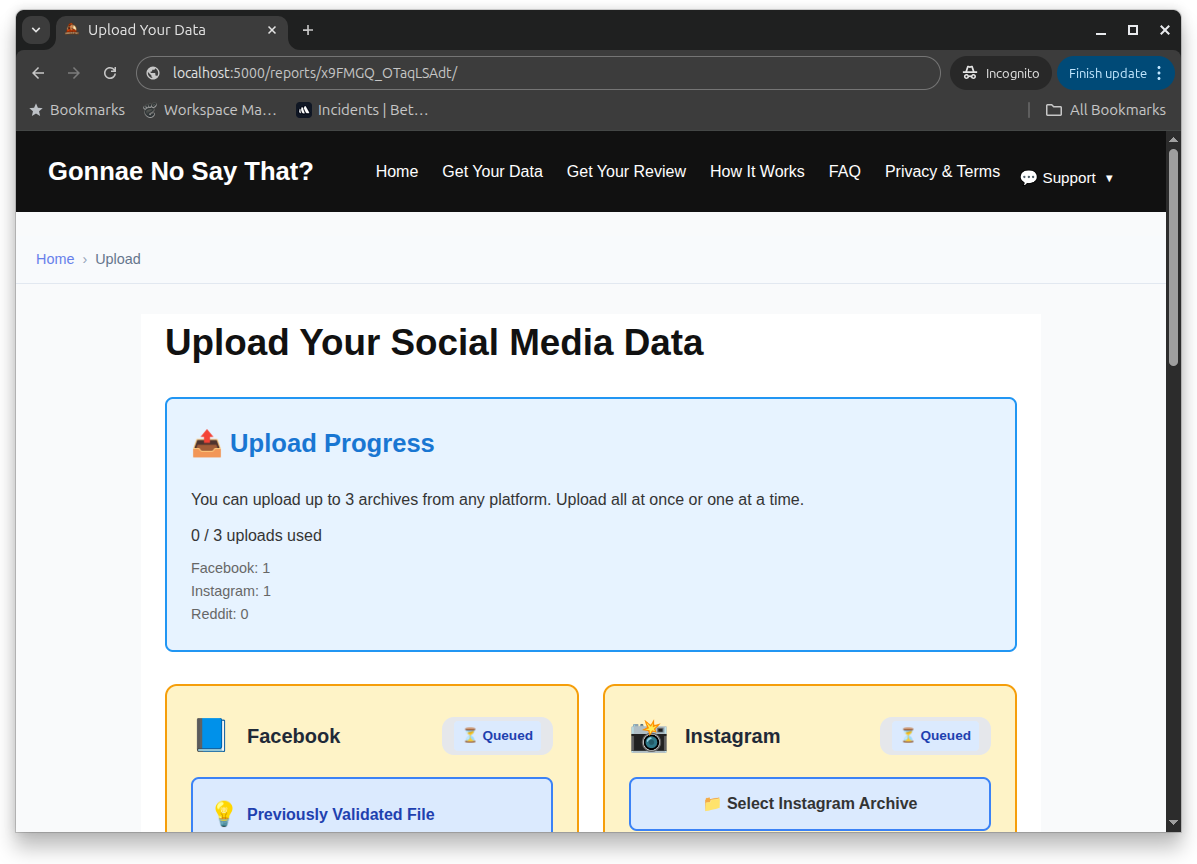Minimize the browser window
This screenshot has width=1197, height=864.
click(1101, 30)
